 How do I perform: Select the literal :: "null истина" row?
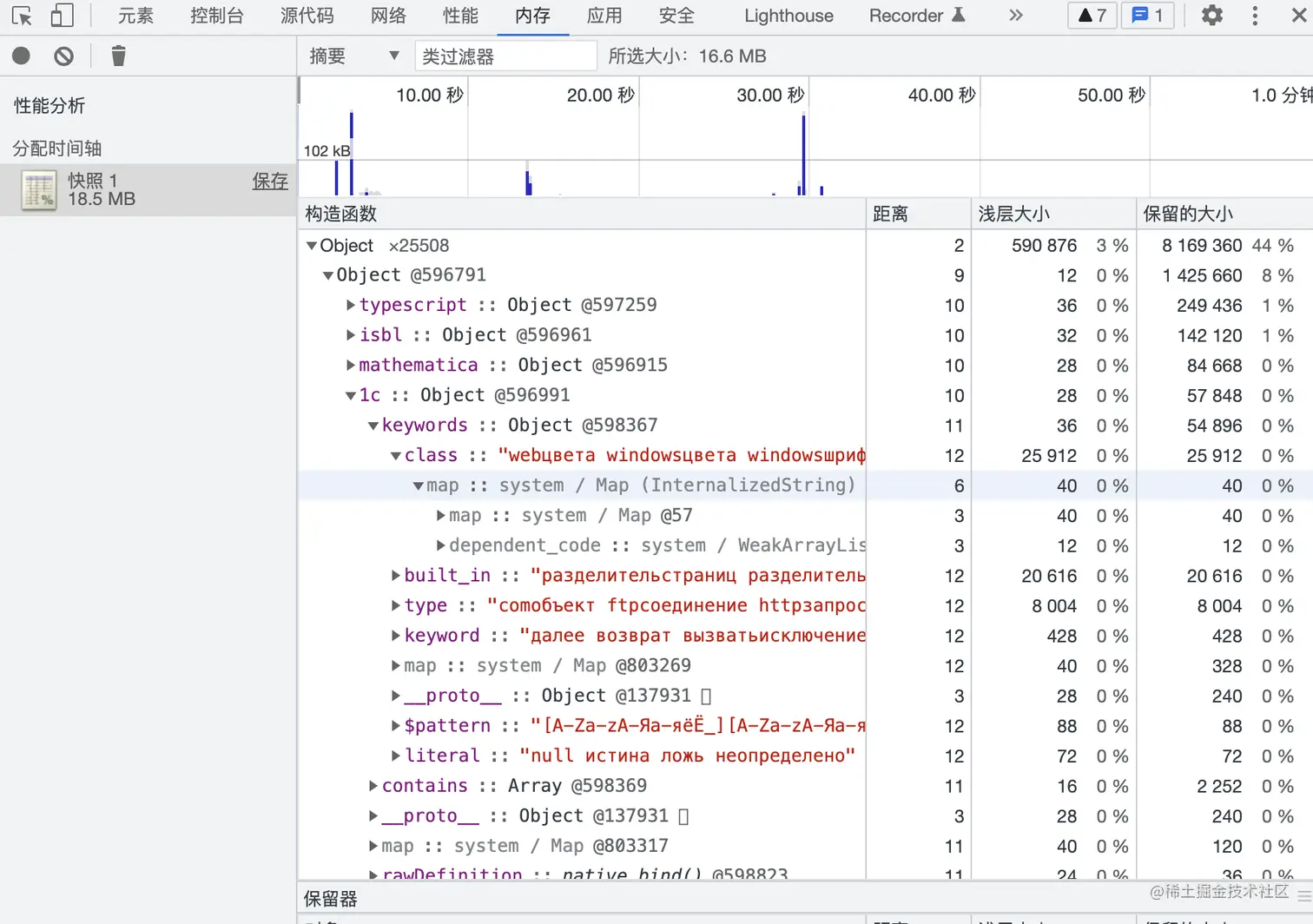pyautogui.click(x=805, y=756)
